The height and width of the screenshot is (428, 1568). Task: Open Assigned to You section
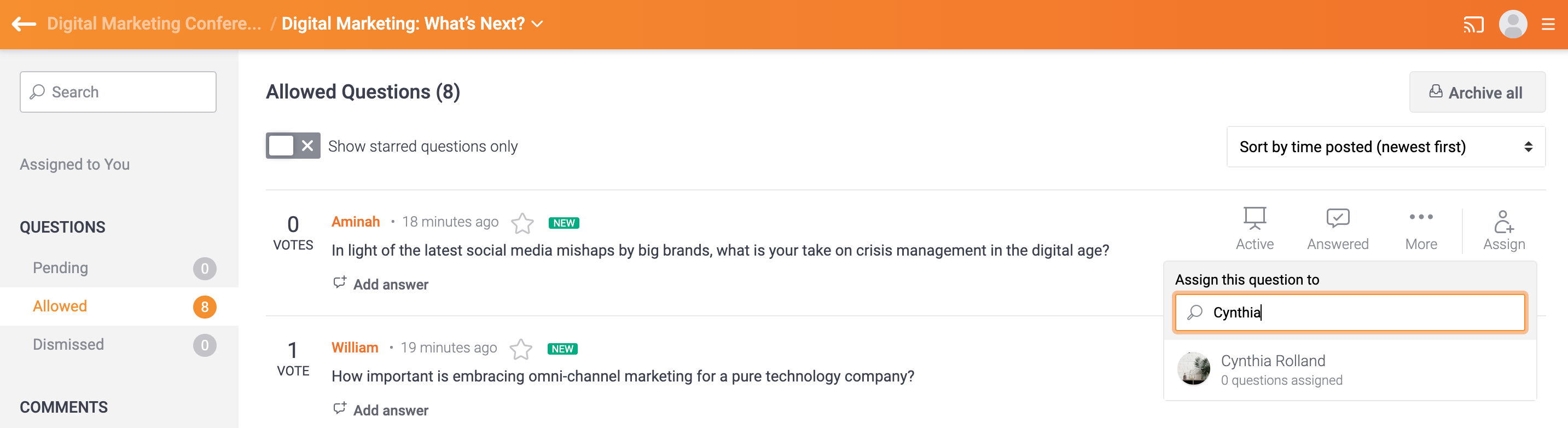[74, 164]
